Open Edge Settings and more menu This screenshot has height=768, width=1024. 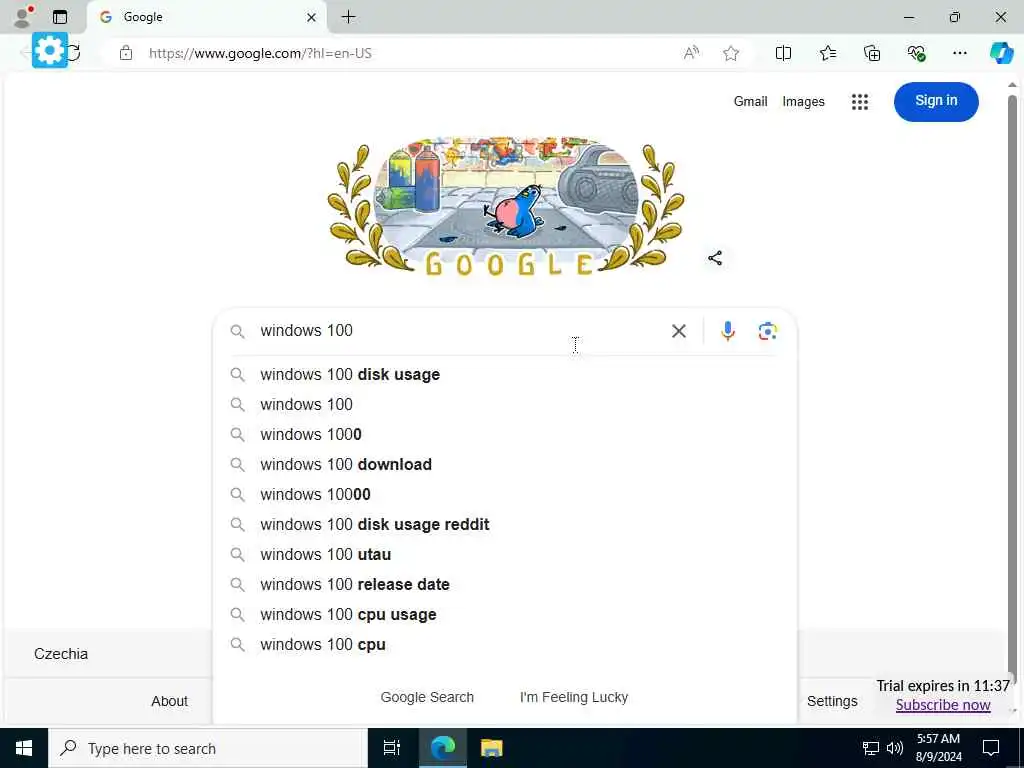(959, 53)
